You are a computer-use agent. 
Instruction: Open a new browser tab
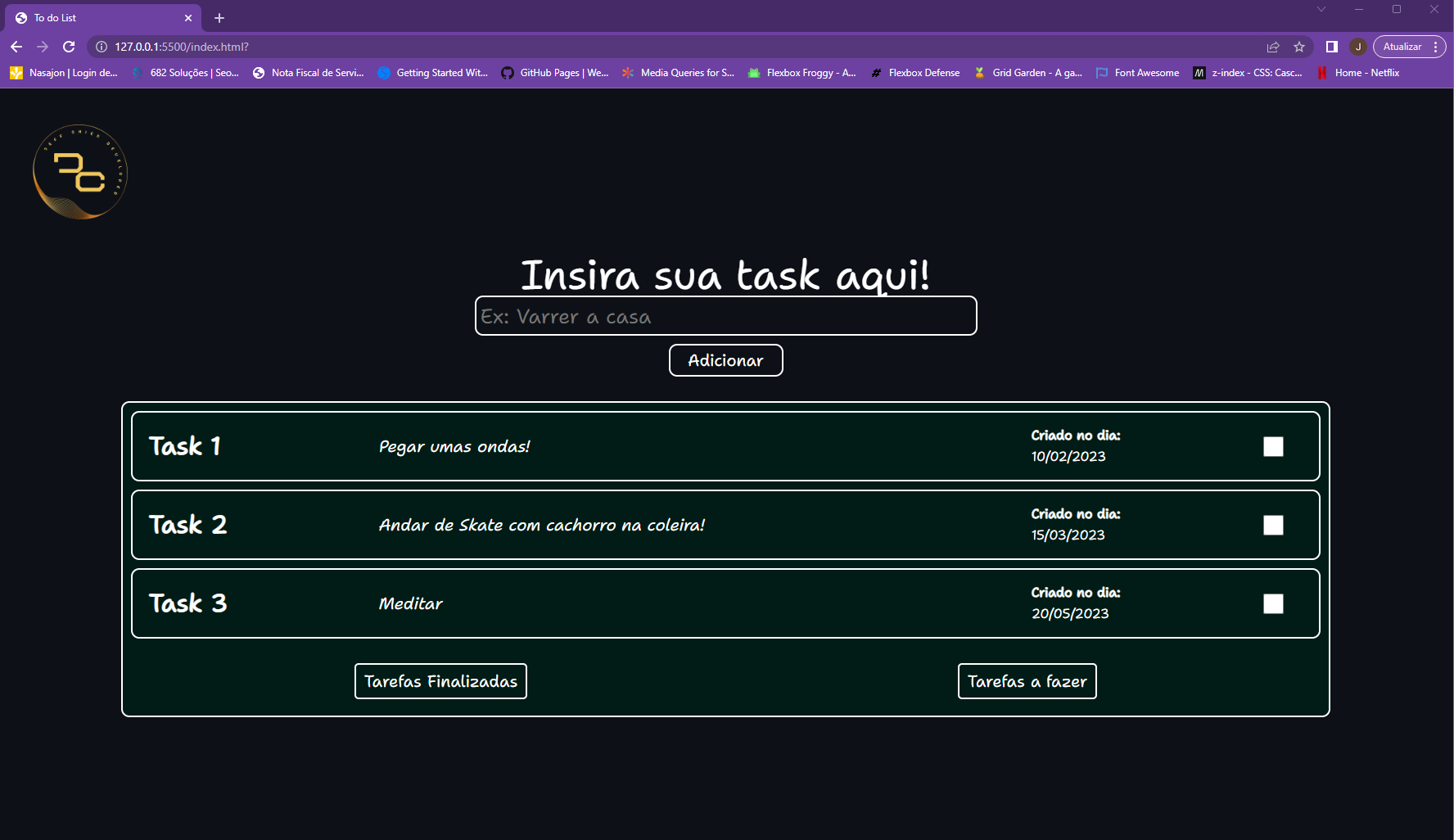[219, 17]
